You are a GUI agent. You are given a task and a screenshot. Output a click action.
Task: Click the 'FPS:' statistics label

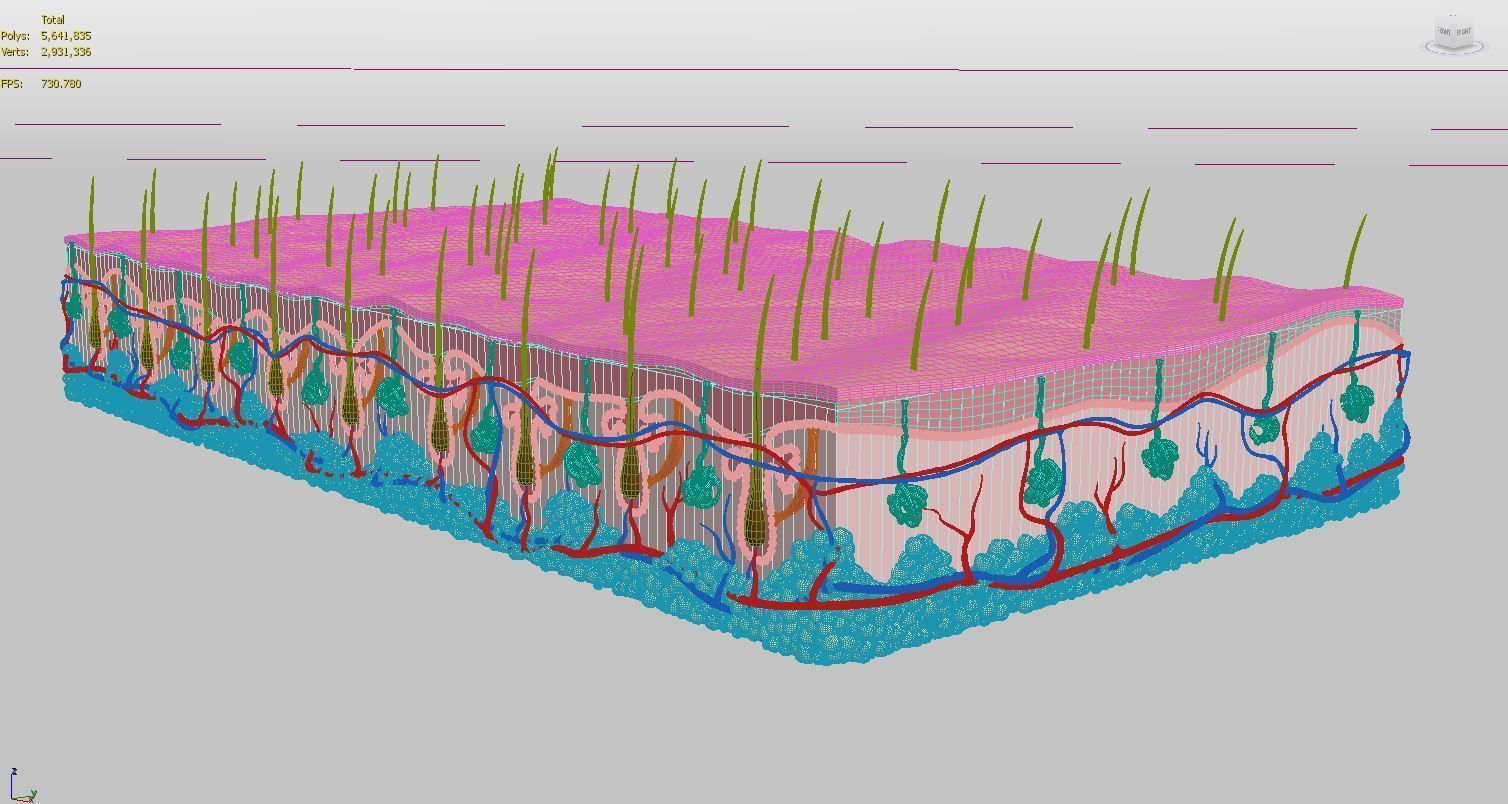[x=12, y=84]
